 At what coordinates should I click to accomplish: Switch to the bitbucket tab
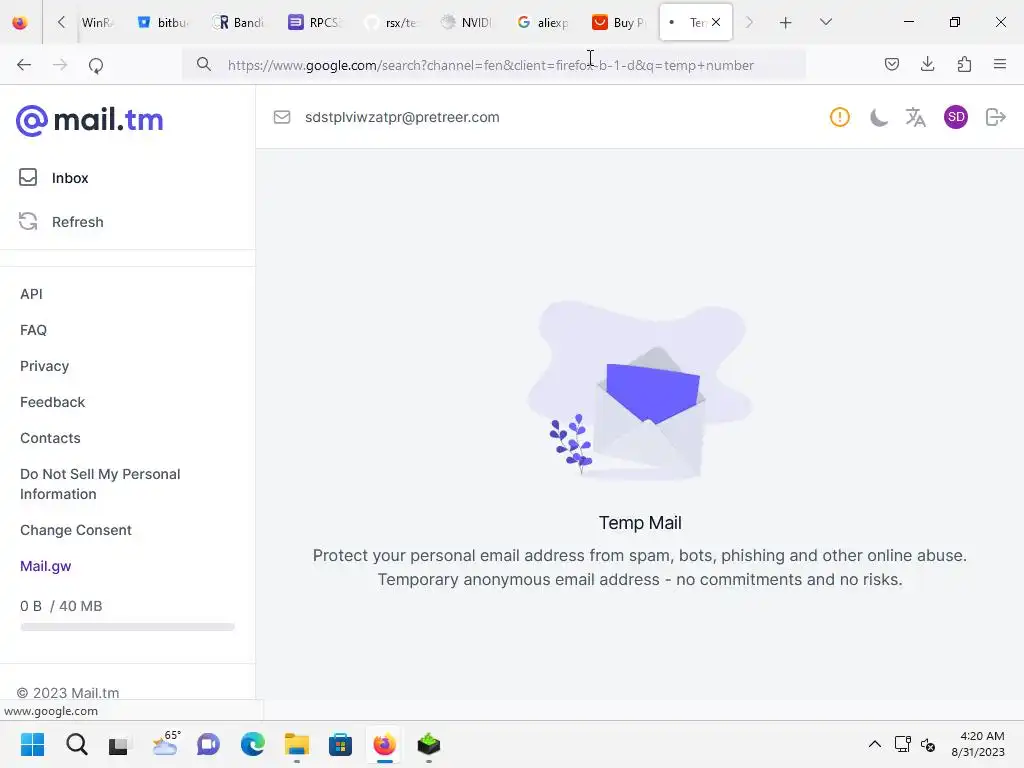click(163, 22)
